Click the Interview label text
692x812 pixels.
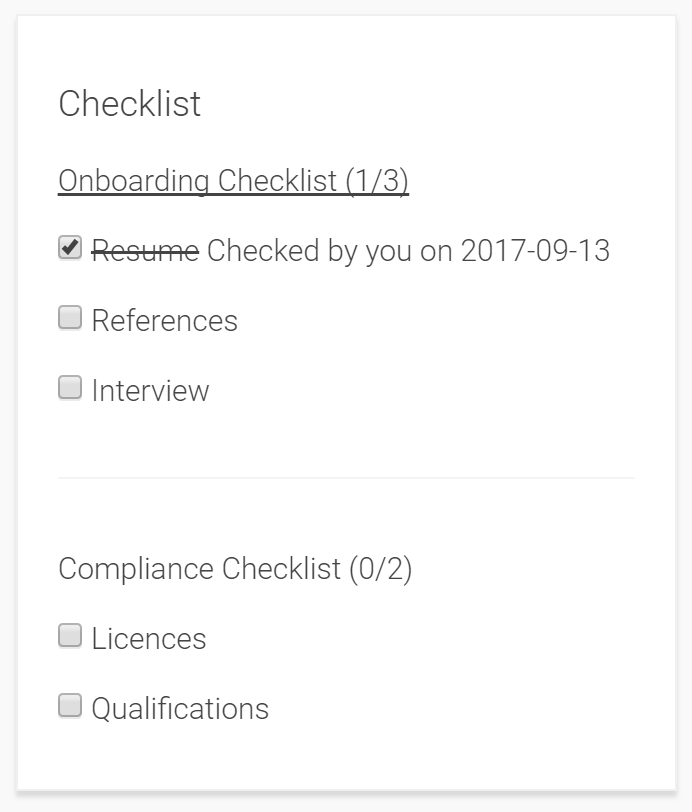[x=150, y=391]
